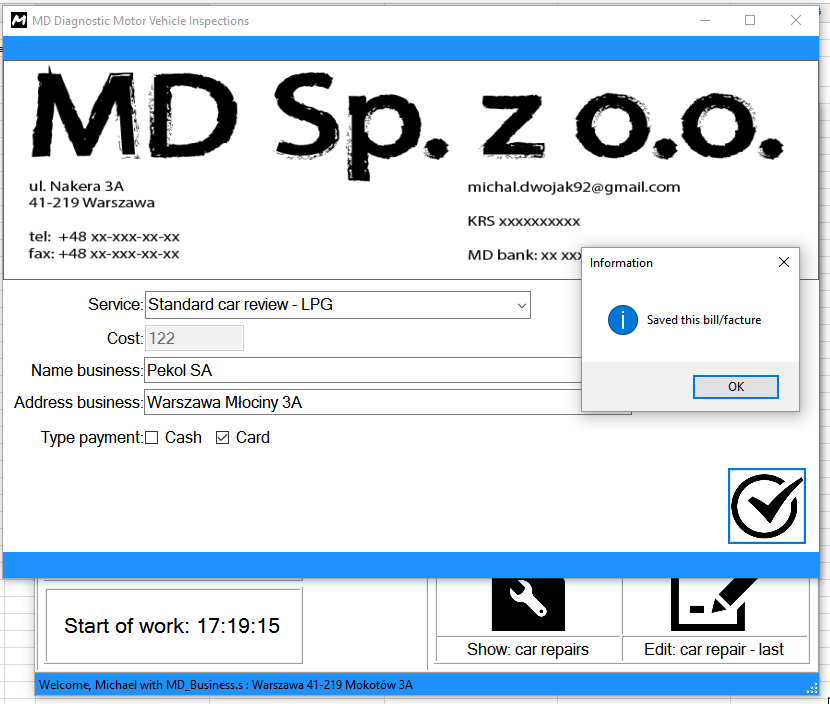Click the blue information icon in dialog
The image size is (830, 704).
(x=622, y=320)
